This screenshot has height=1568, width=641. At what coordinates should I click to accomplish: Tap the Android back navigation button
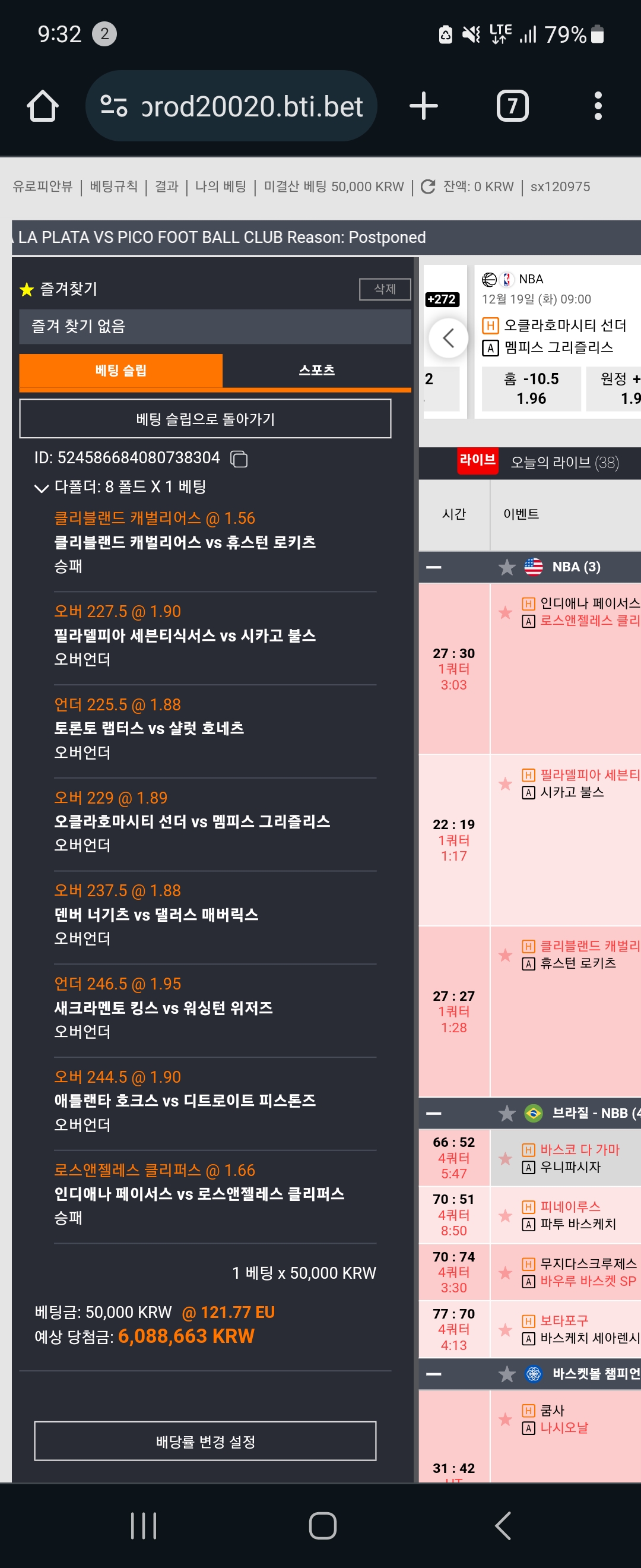click(x=502, y=1525)
